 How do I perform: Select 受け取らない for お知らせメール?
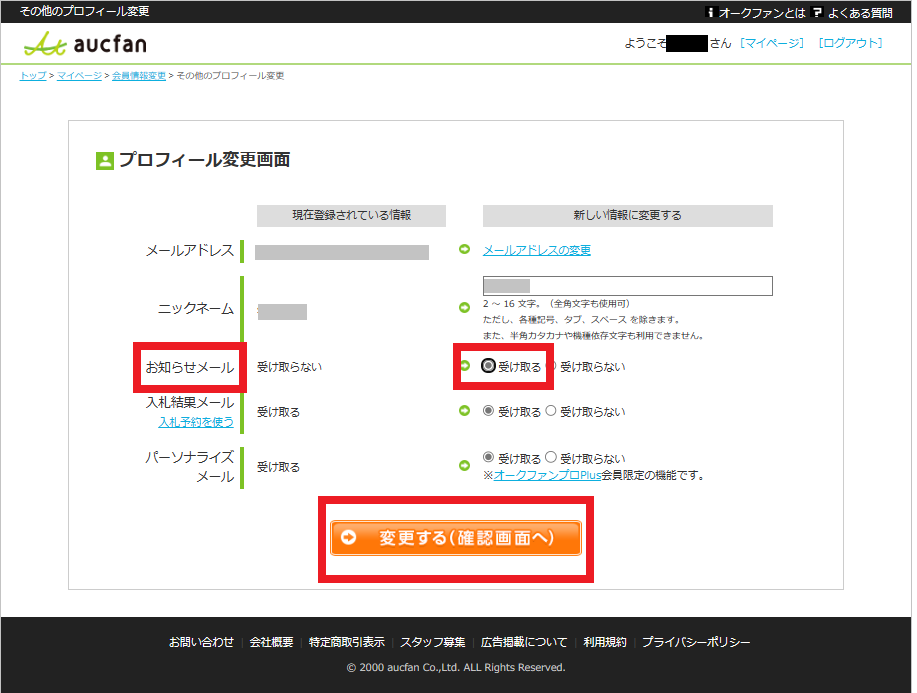click(x=551, y=366)
